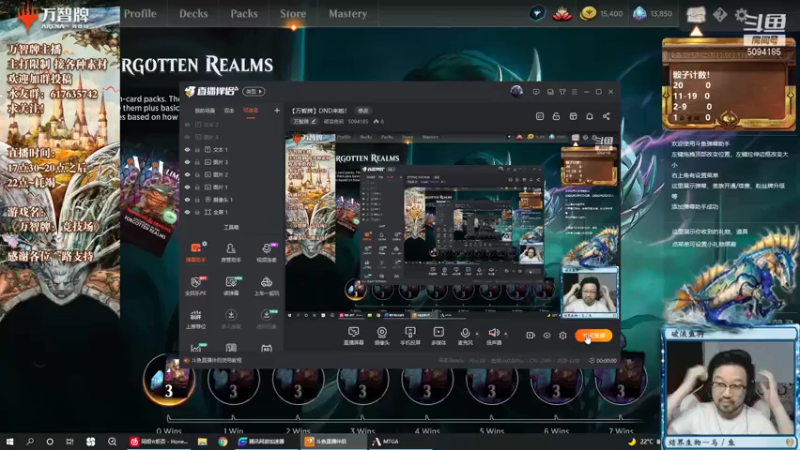Switch to the first scene tab 我的场景

click(205, 111)
